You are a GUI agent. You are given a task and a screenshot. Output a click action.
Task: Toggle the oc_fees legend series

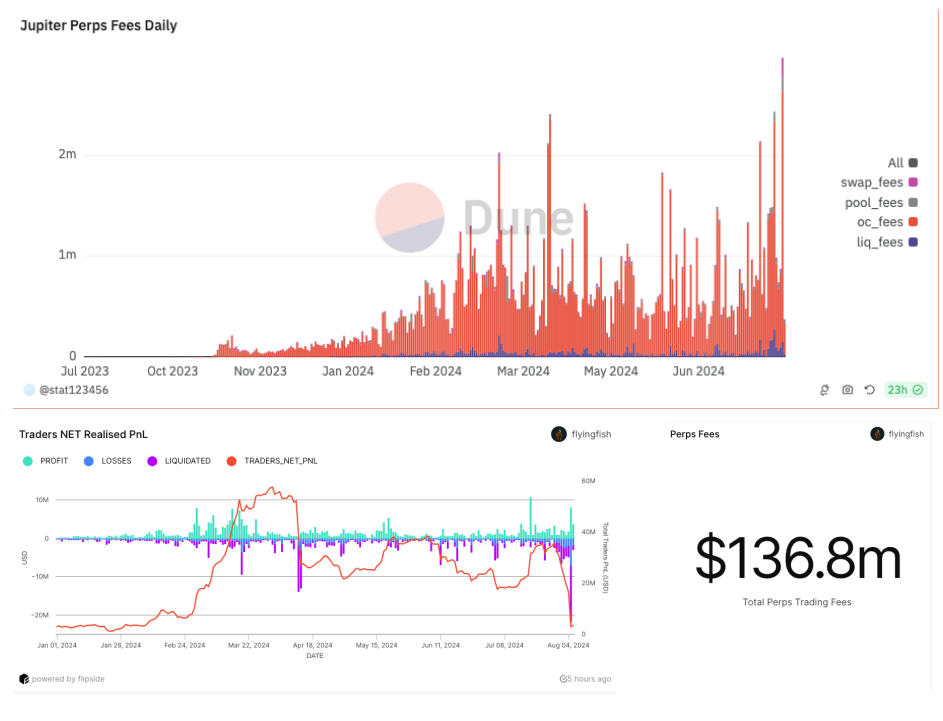(912, 222)
